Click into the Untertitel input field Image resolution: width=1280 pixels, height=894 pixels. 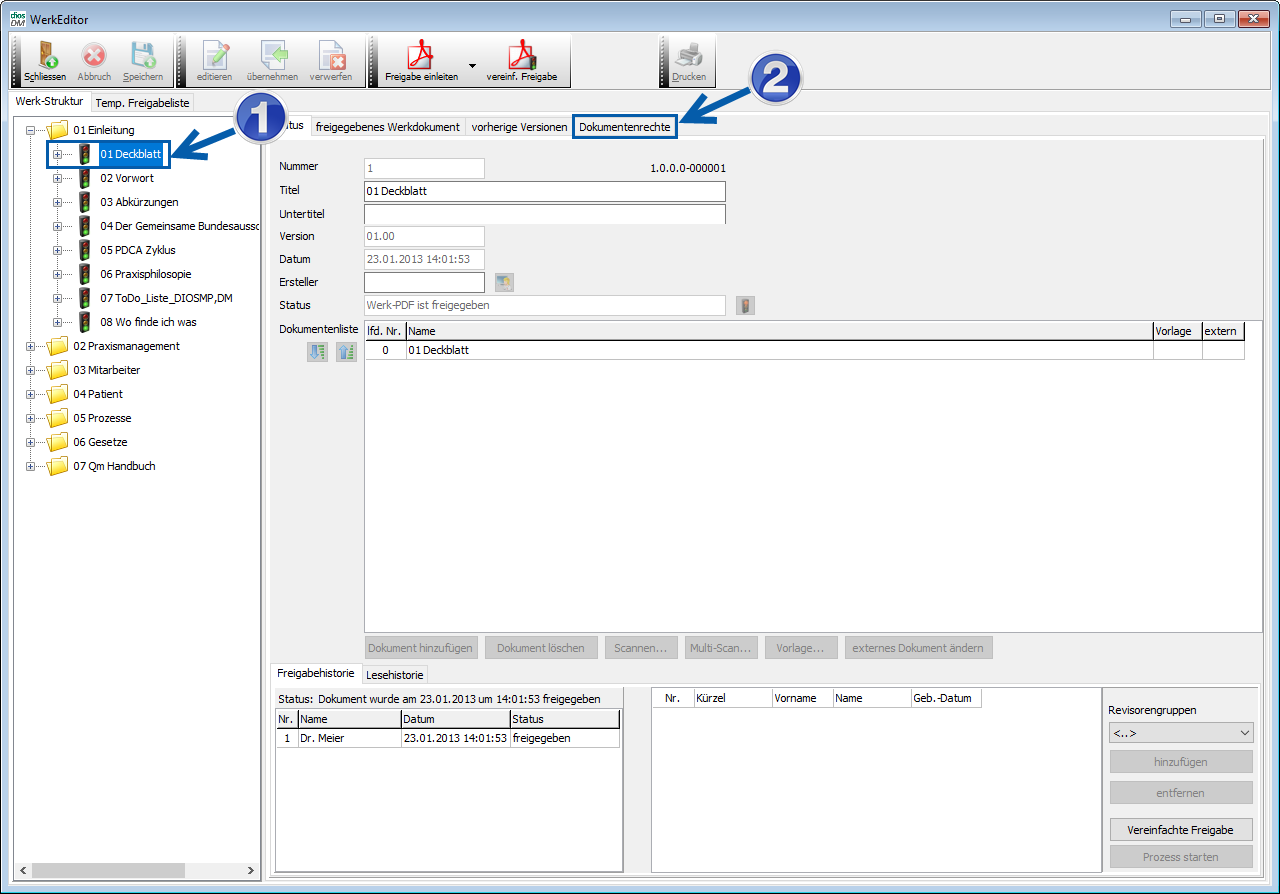(x=544, y=214)
